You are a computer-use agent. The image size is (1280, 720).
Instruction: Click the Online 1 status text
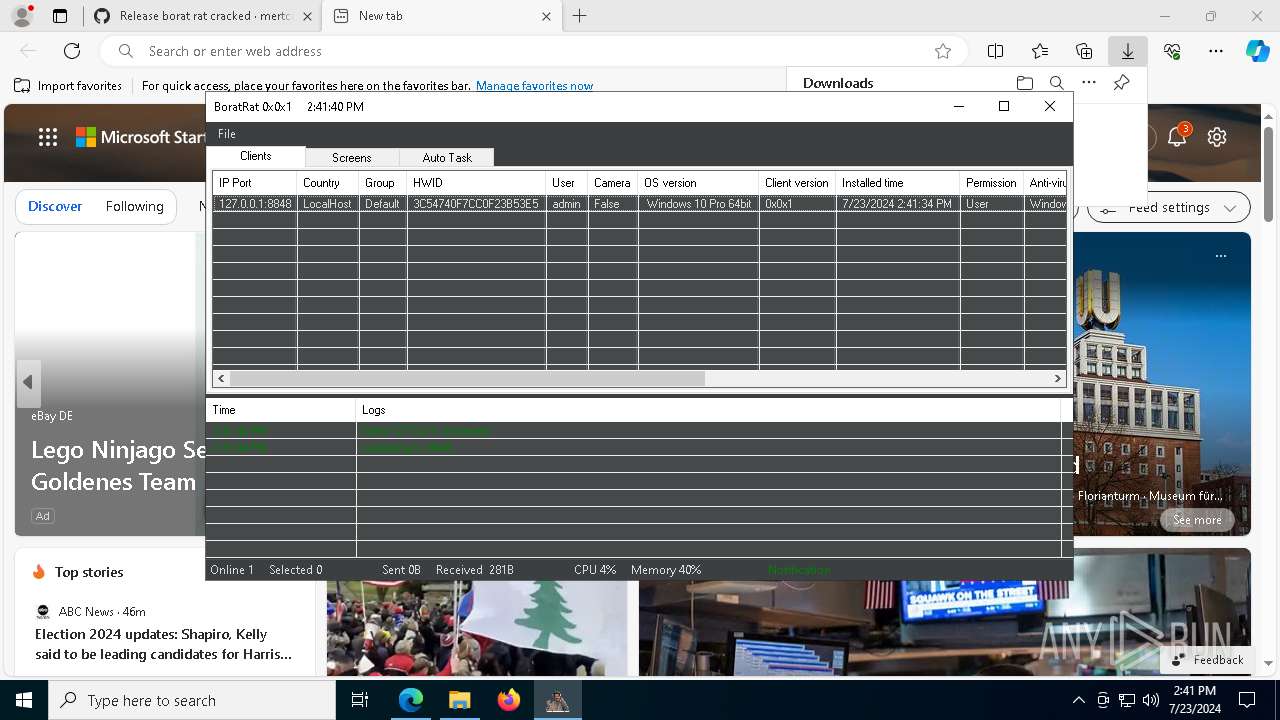(232, 570)
